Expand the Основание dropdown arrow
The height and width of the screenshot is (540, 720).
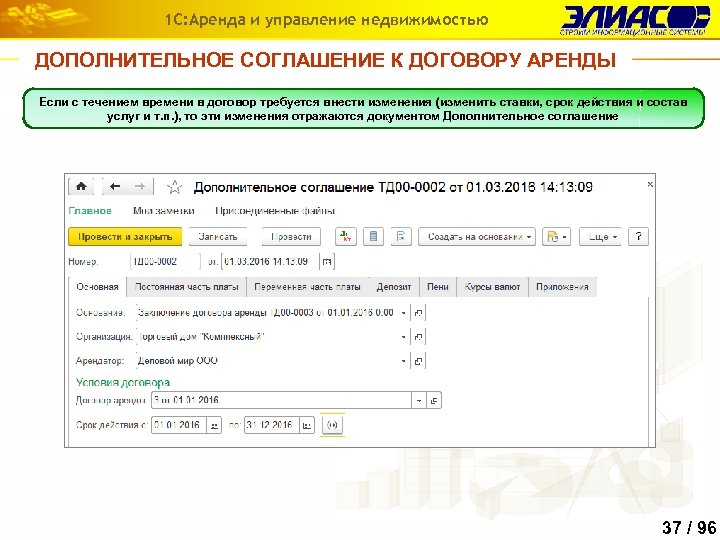pyautogui.click(x=404, y=313)
